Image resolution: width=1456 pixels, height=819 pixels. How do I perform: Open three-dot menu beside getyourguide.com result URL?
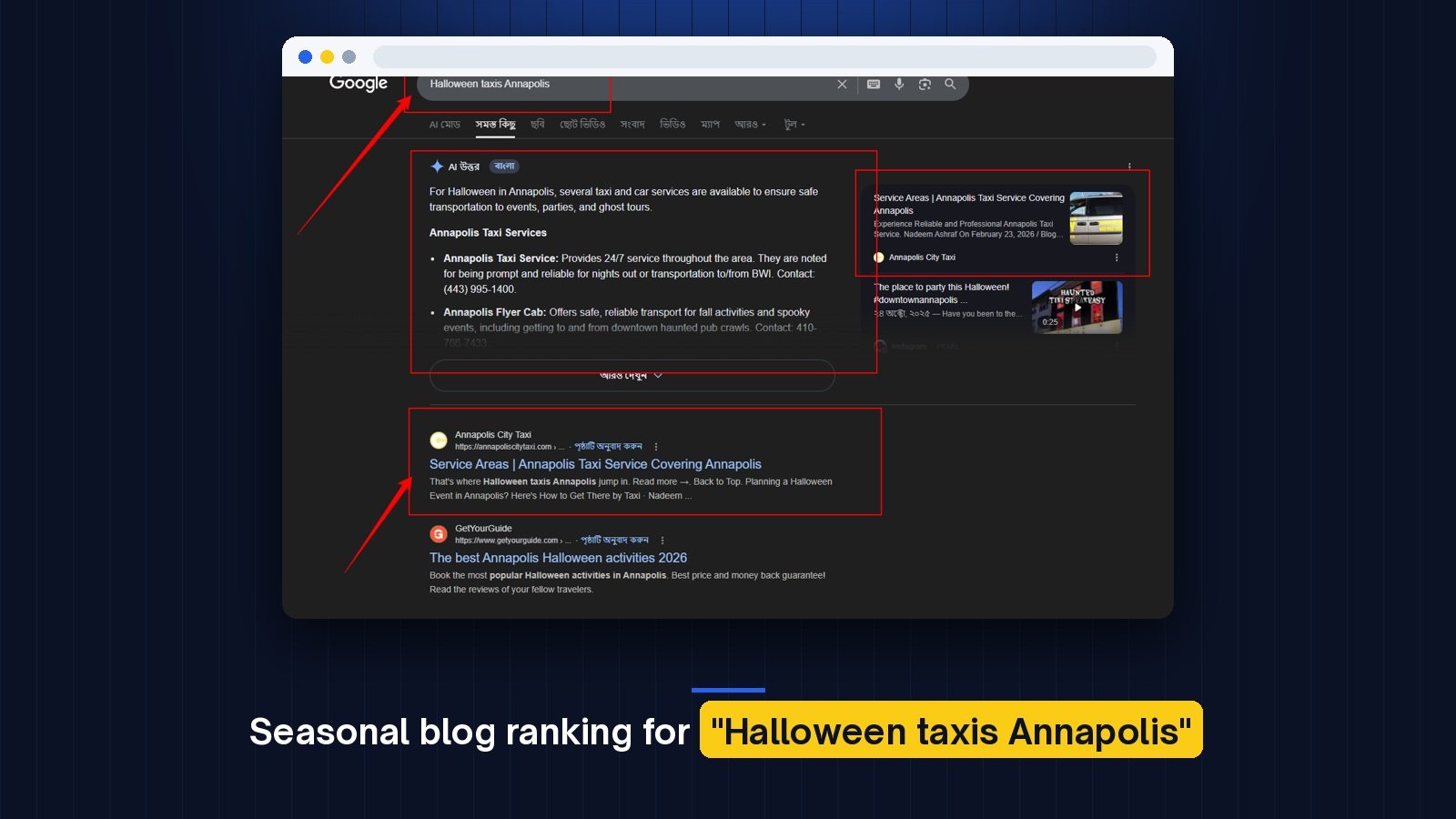tap(662, 541)
